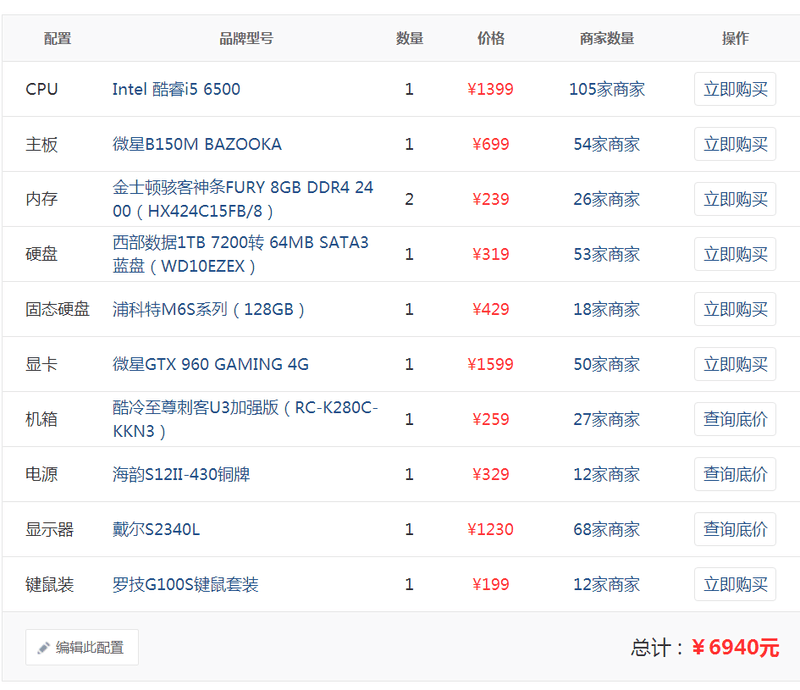Click the 26家商家 link
The width and height of the screenshot is (800, 690).
607,200
